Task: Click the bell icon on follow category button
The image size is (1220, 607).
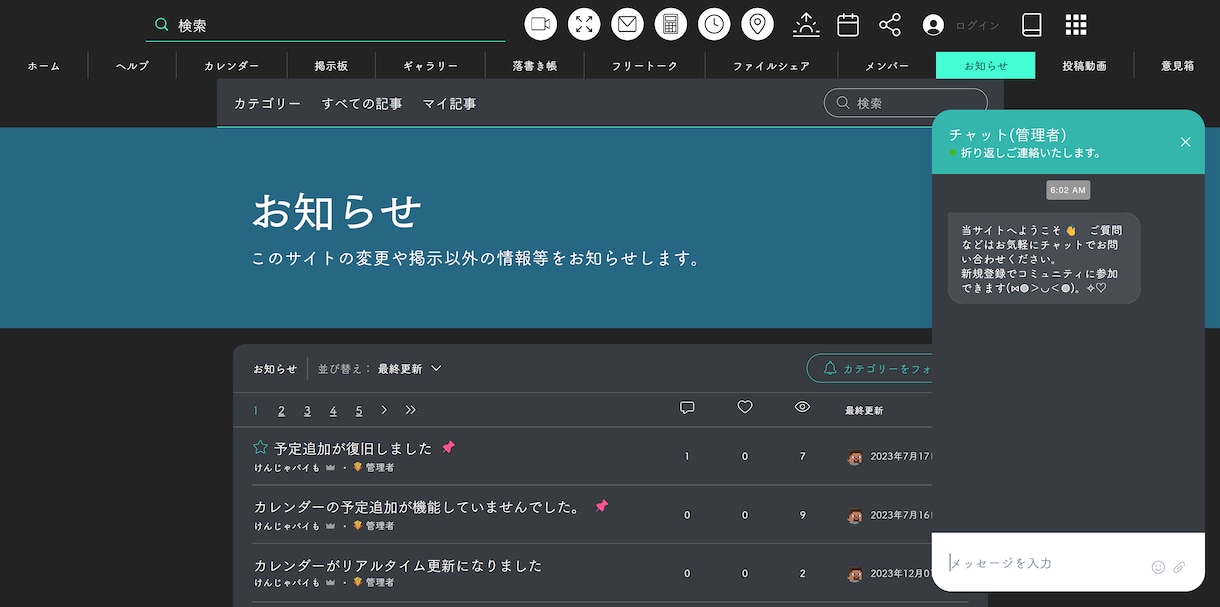Action: pos(830,368)
